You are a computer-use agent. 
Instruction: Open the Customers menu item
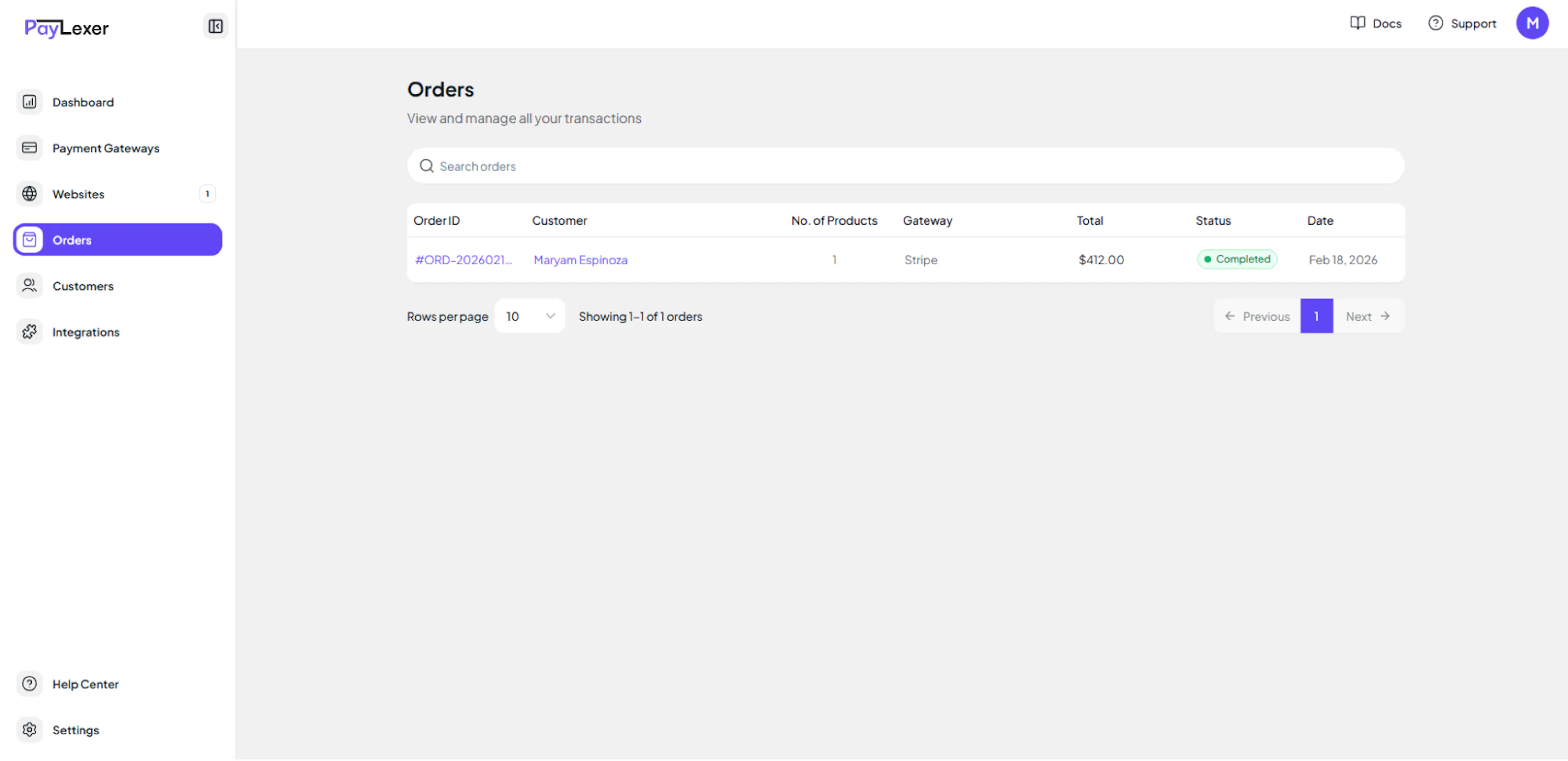83,286
